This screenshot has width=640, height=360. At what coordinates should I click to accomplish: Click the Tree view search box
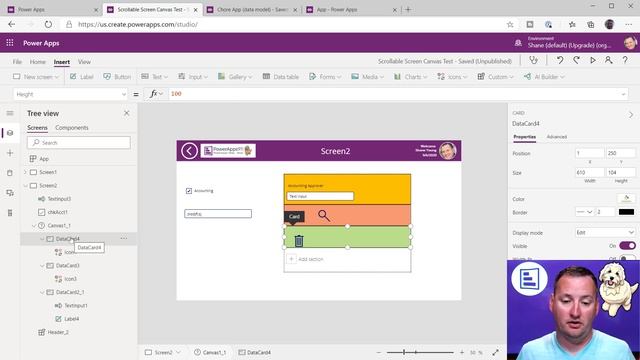click(79, 142)
